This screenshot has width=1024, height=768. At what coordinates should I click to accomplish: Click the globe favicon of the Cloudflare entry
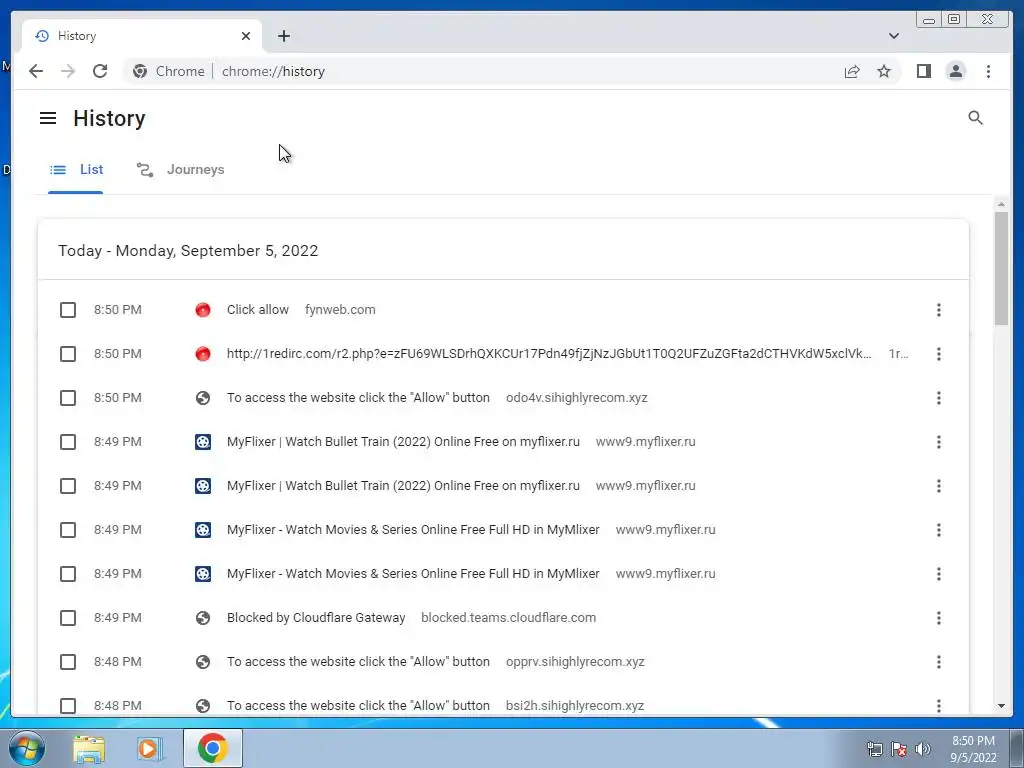pyautogui.click(x=203, y=618)
